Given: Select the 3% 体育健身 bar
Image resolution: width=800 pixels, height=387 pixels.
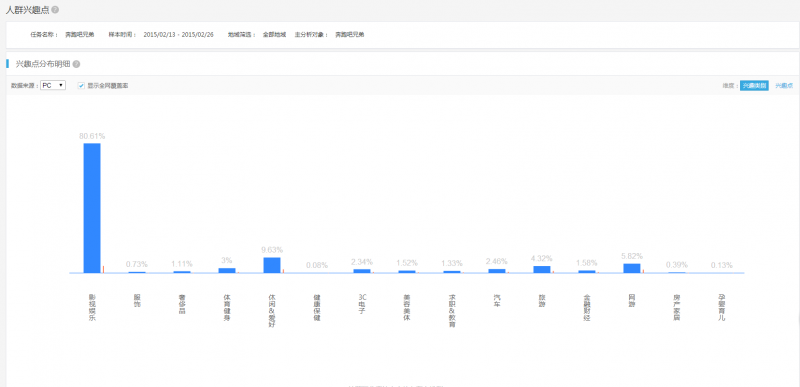Looking at the screenshot, I should pyautogui.click(x=227, y=270).
